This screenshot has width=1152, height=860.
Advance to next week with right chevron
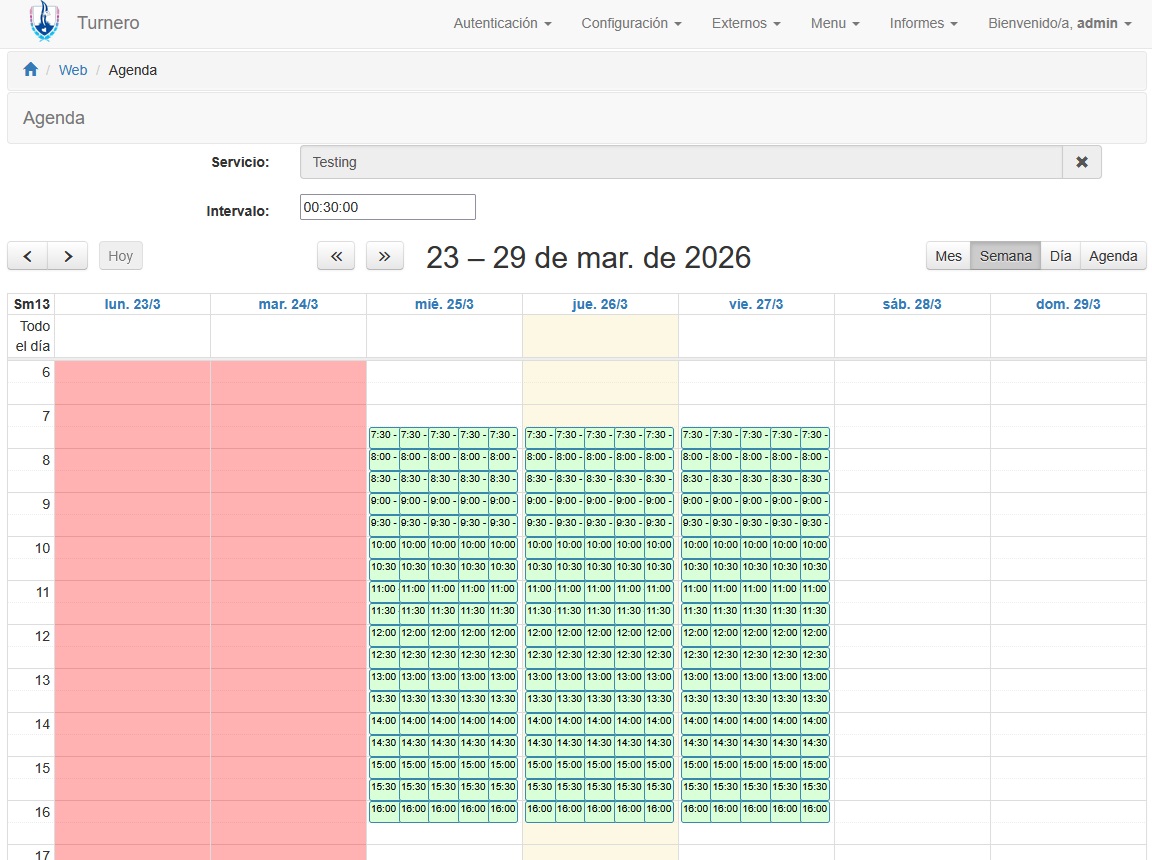click(68, 256)
